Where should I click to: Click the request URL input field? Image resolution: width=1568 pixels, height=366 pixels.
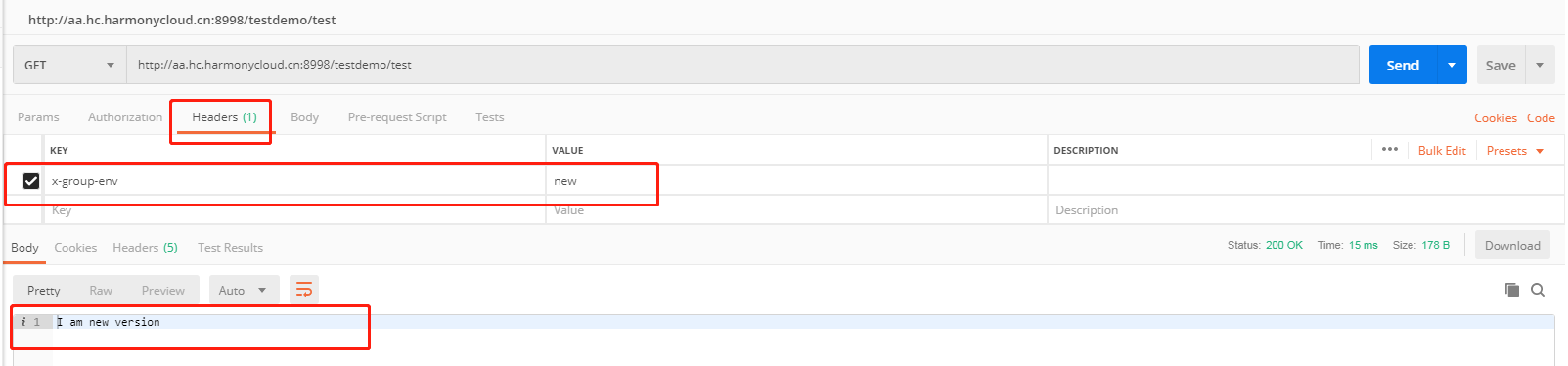tap(742, 65)
